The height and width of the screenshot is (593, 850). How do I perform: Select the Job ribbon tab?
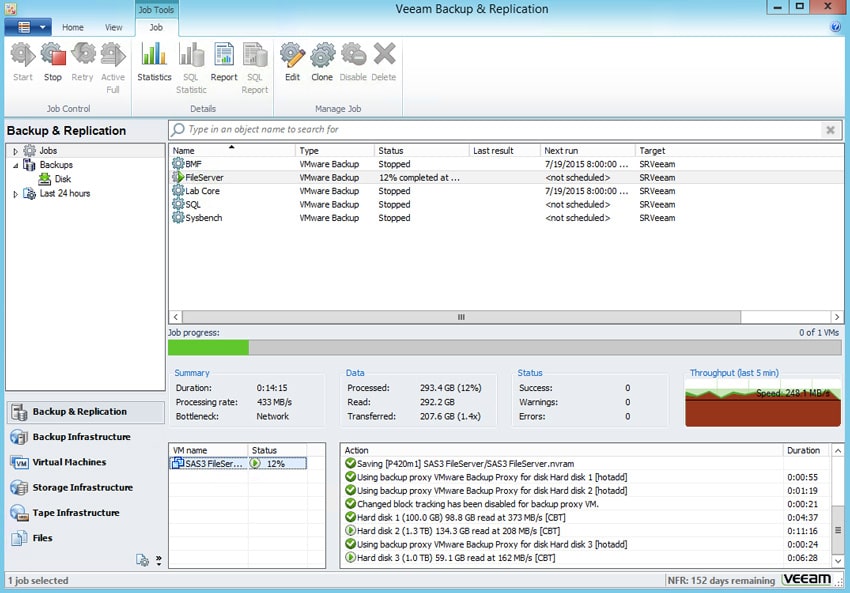coord(156,27)
